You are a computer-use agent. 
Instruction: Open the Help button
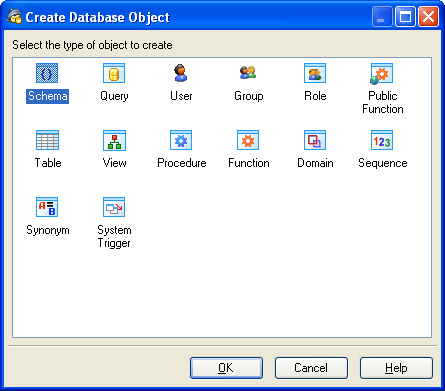click(396, 368)
